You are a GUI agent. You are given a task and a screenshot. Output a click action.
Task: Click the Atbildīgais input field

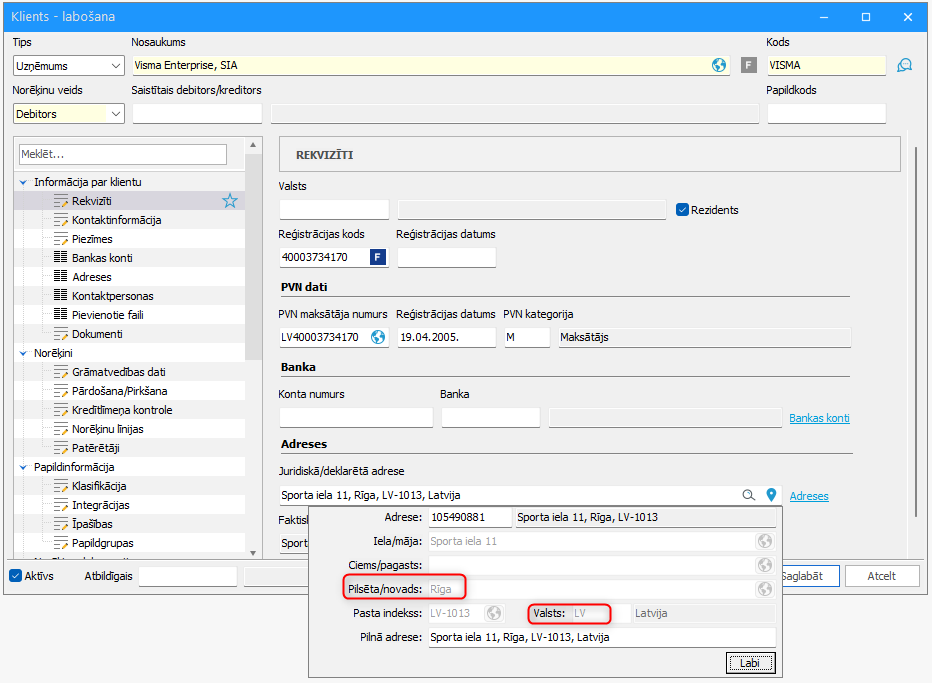coord(188,576)
